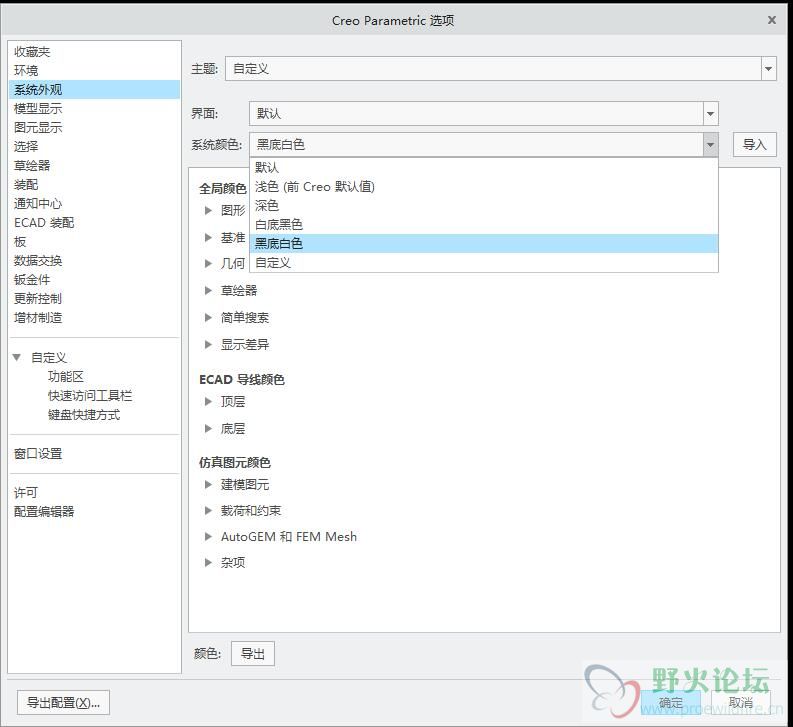Cancel with the 取消 button
Viewport: 793px width, 727px height.
[741, 703]
